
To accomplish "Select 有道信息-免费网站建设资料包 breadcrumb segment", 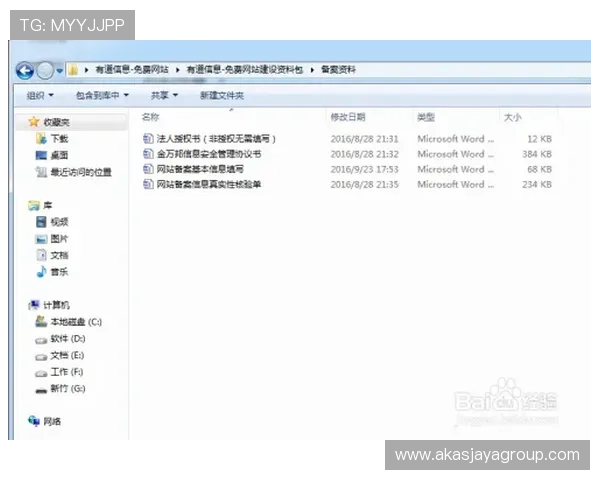I will pyautogui.click(x=244, y=70).
